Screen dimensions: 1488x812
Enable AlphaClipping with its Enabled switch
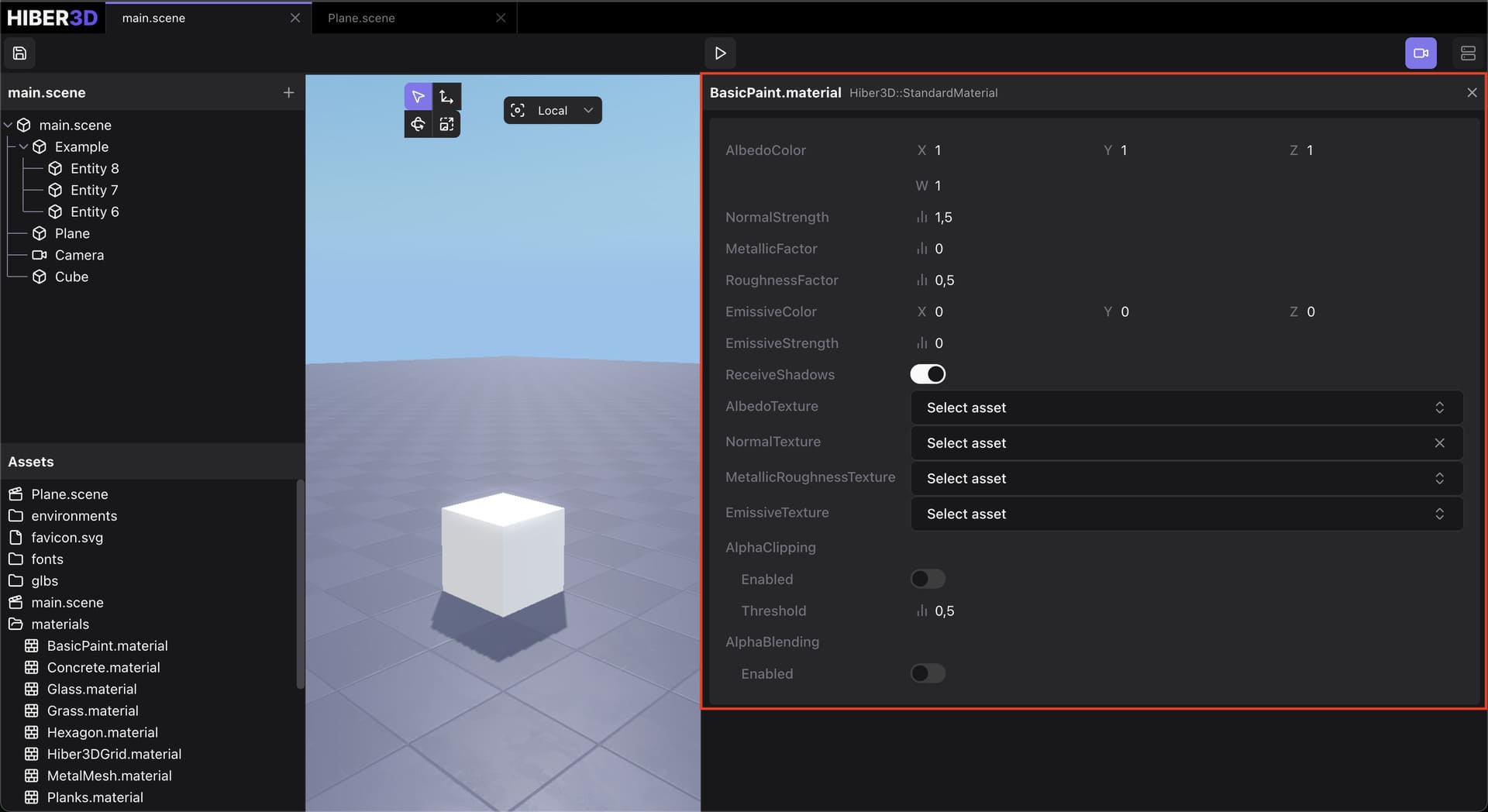(927, 579)
